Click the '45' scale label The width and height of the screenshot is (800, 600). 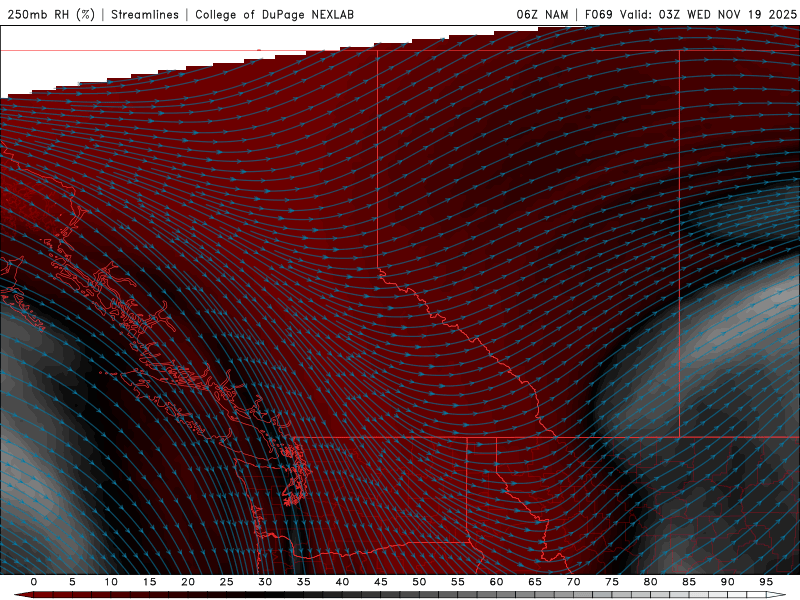[x=381, y=582]
